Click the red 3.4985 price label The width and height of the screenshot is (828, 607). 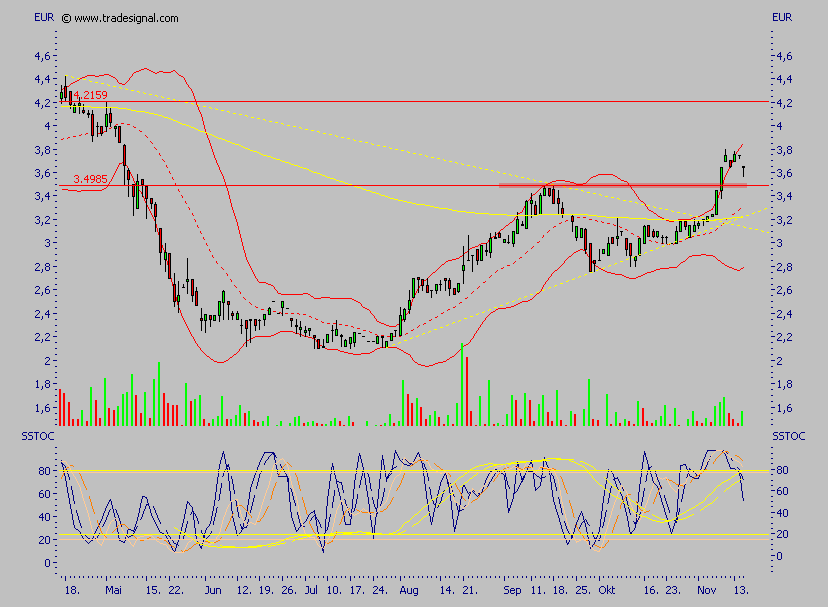click(x=91, y=180)
